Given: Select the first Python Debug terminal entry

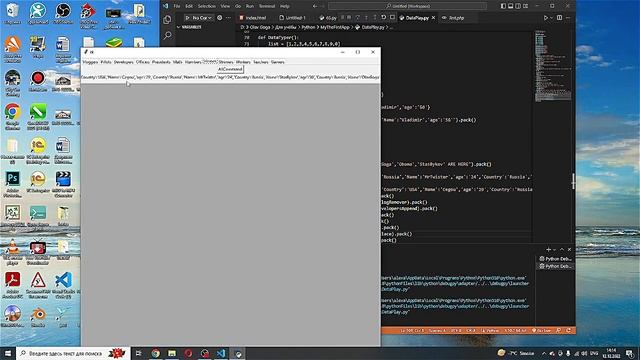Looking at the screenshot, I should click(555, 259).
